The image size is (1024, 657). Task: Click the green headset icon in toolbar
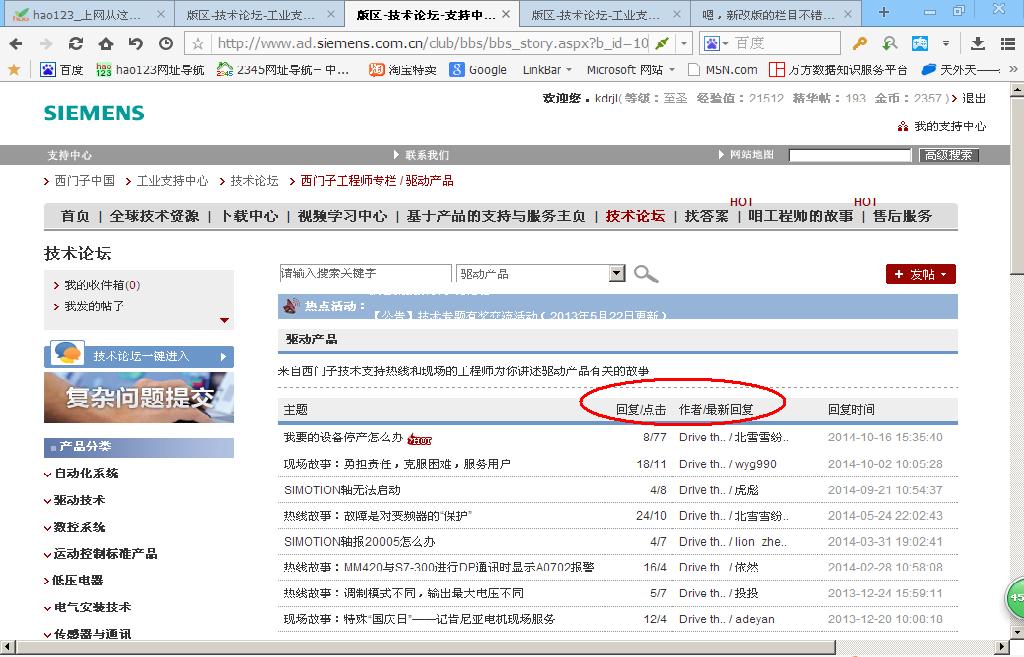[889, 44]
